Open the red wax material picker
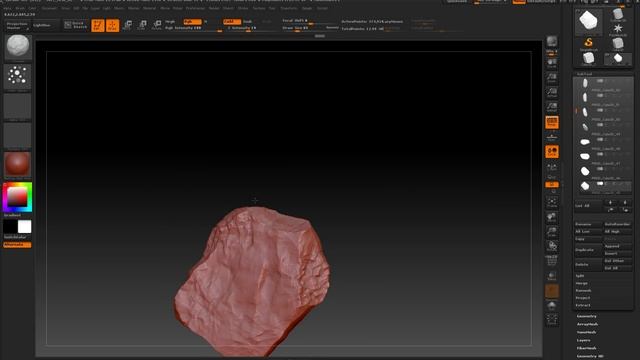 point(18,164)
